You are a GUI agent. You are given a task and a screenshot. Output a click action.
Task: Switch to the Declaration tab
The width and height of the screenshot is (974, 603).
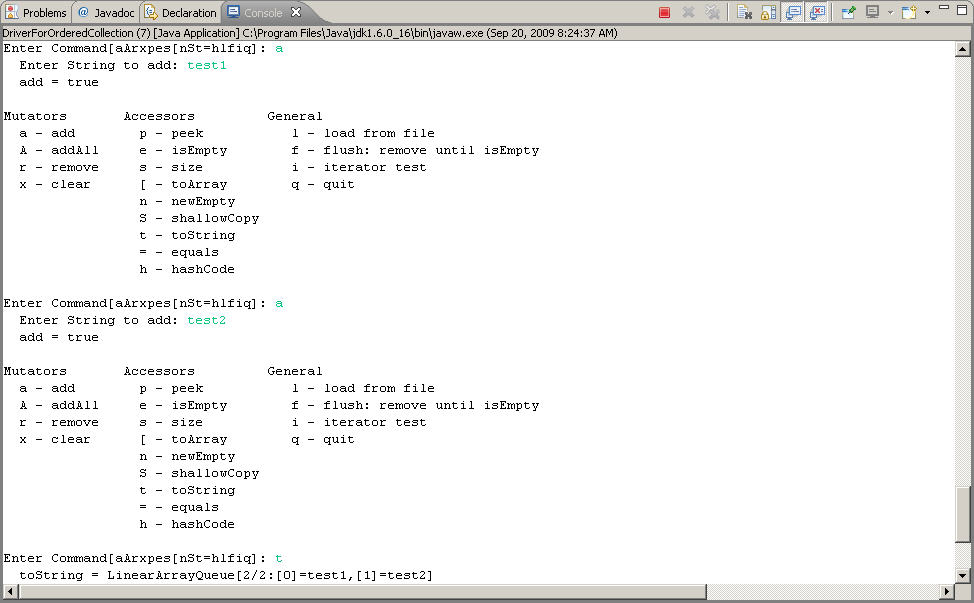point(178,12)
